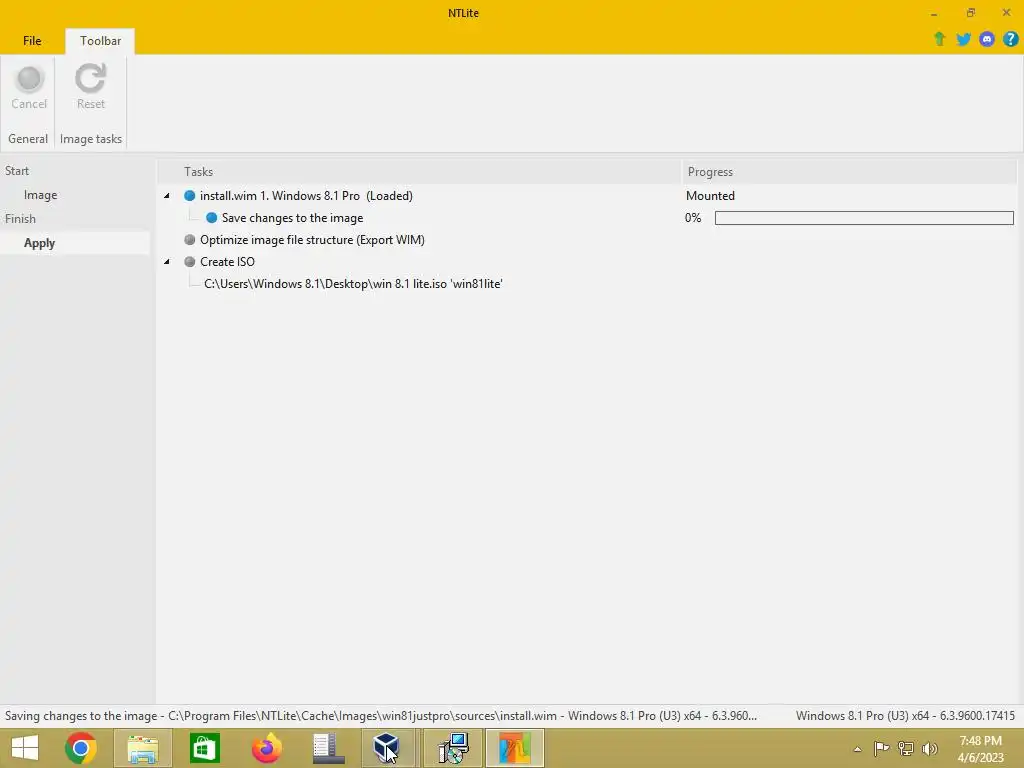Collapse the Create ISO tree node
Screen dimensions: 1024x768
pos(167,261)
